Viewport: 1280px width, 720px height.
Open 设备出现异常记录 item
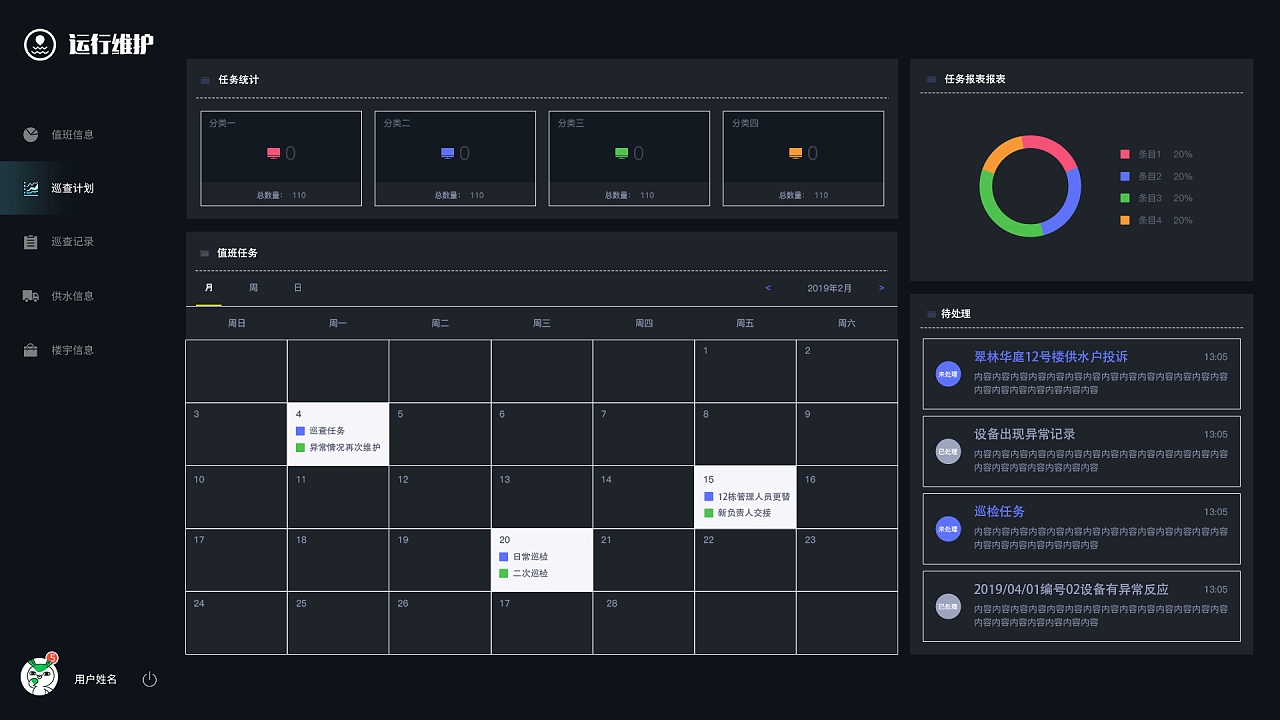tap(1025, 434)
